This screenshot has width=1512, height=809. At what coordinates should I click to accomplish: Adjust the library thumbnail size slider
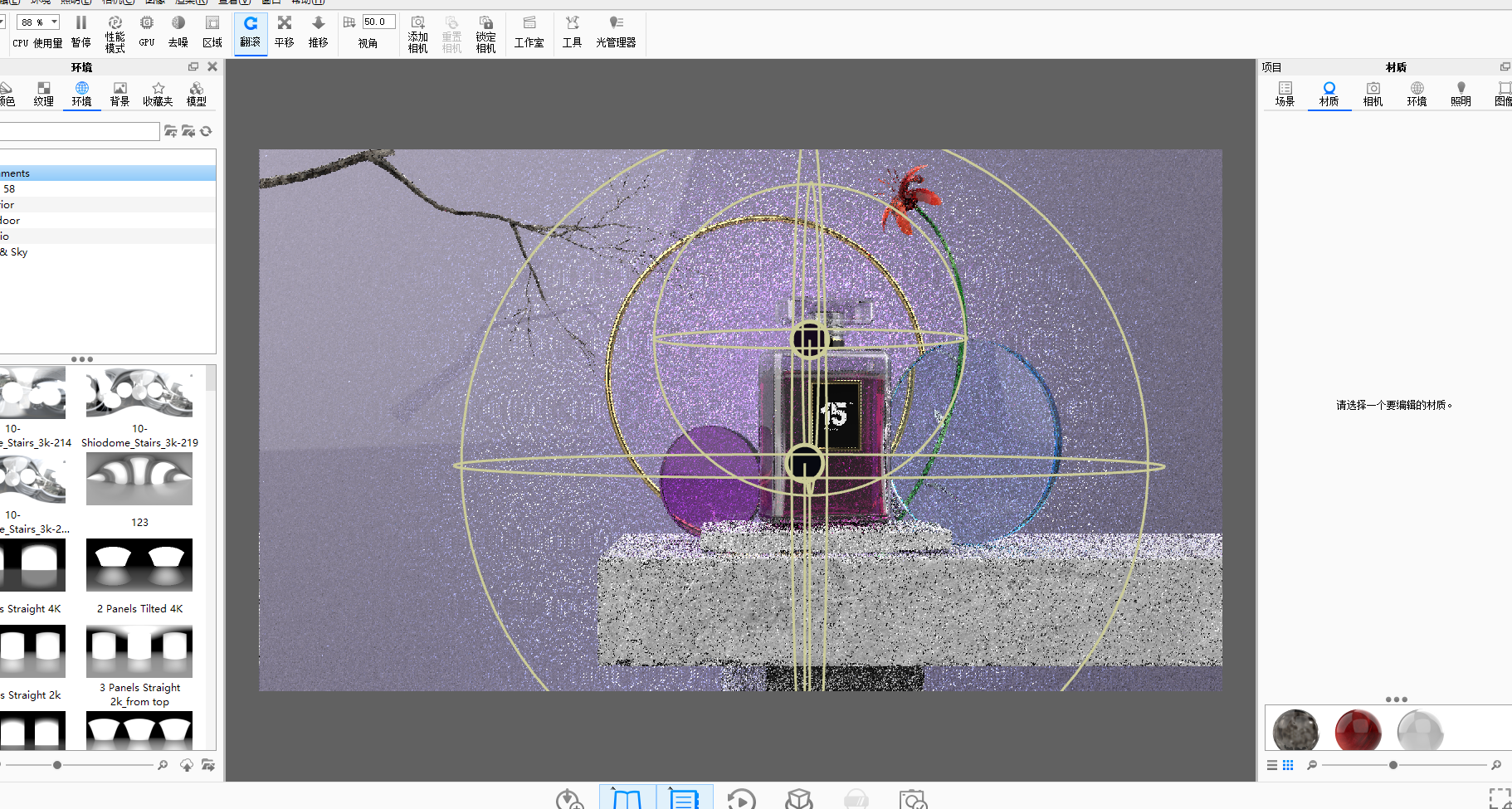[x=57, y=765]
